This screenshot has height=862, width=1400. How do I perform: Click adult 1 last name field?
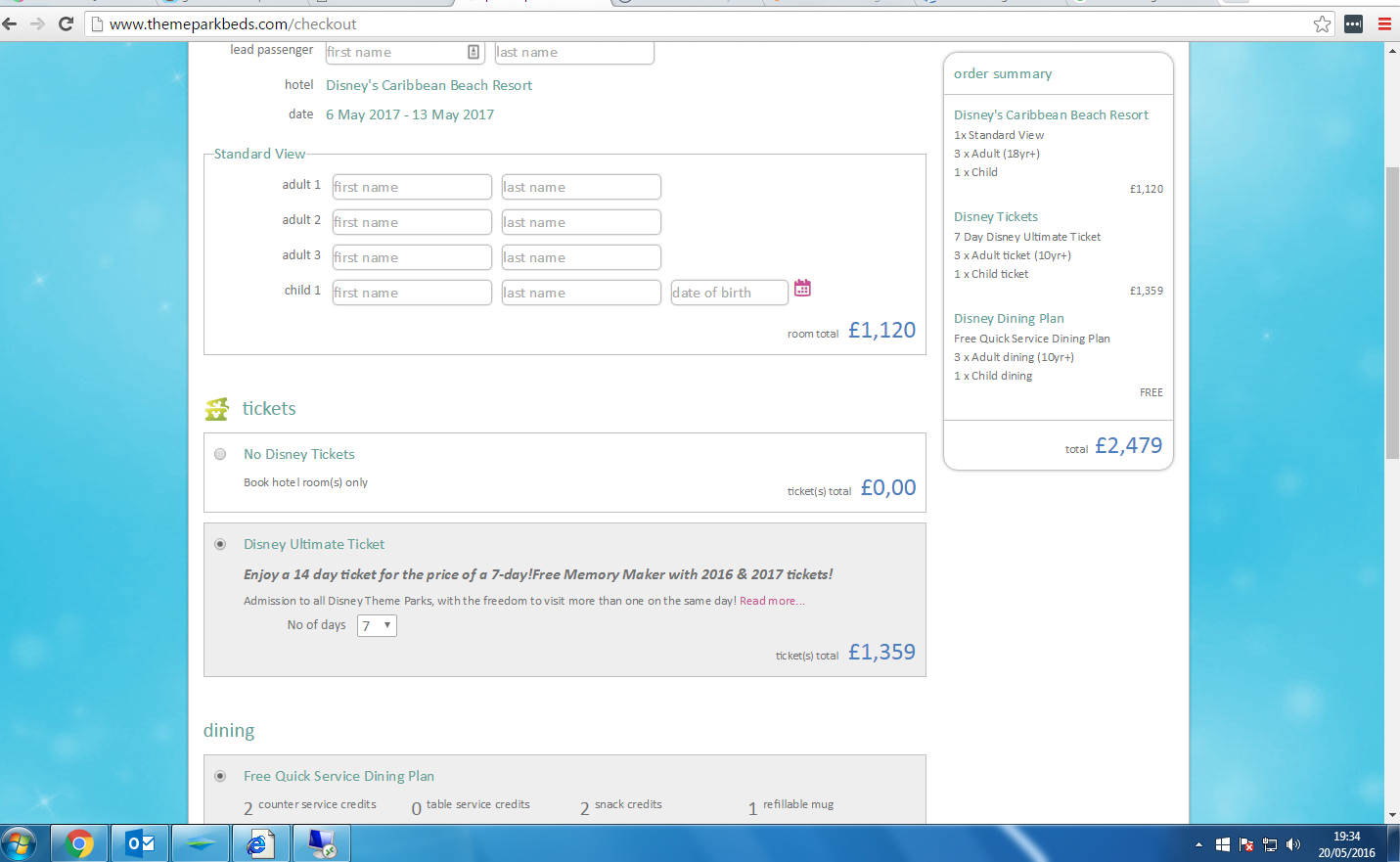[x=581, y=187]
